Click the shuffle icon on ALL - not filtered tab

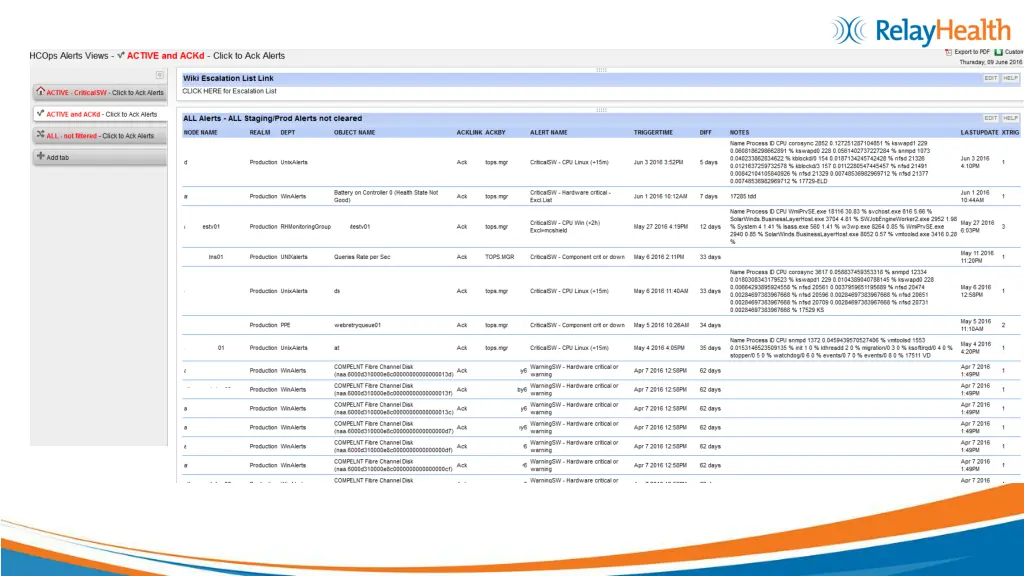(40, 135)
